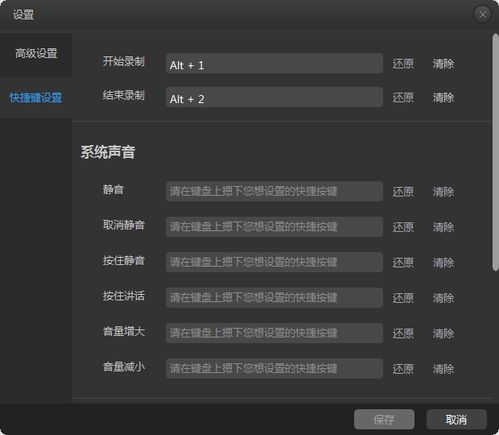This screenshot has width=499, height=435.
Task: Restore the 静音 shortcut with 还原
Action: 403,192
